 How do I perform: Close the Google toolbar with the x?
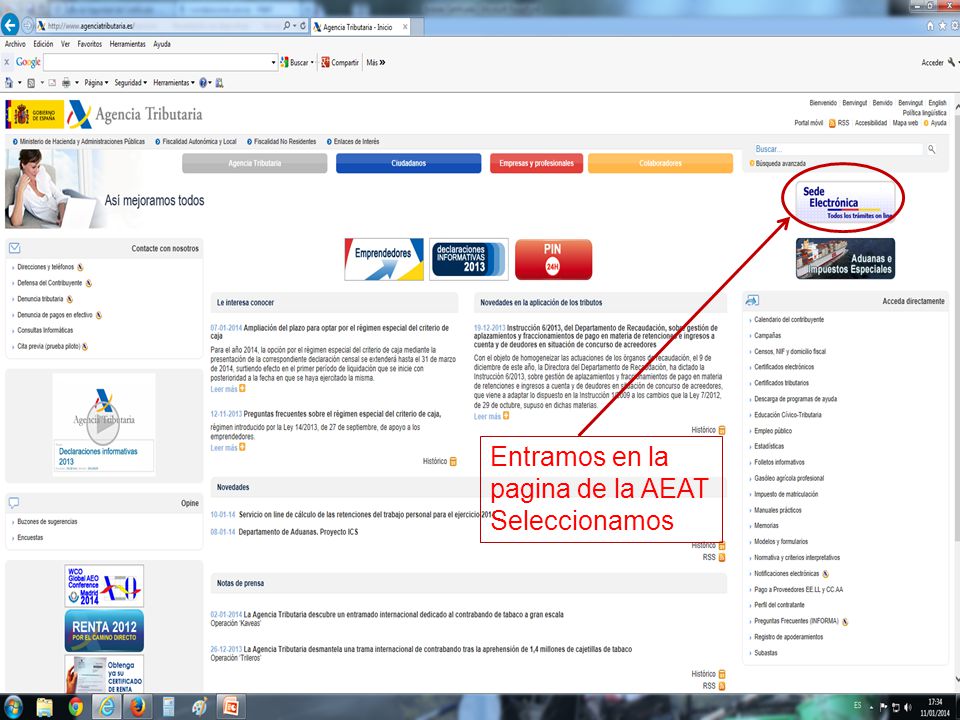[x=7, y=62]
